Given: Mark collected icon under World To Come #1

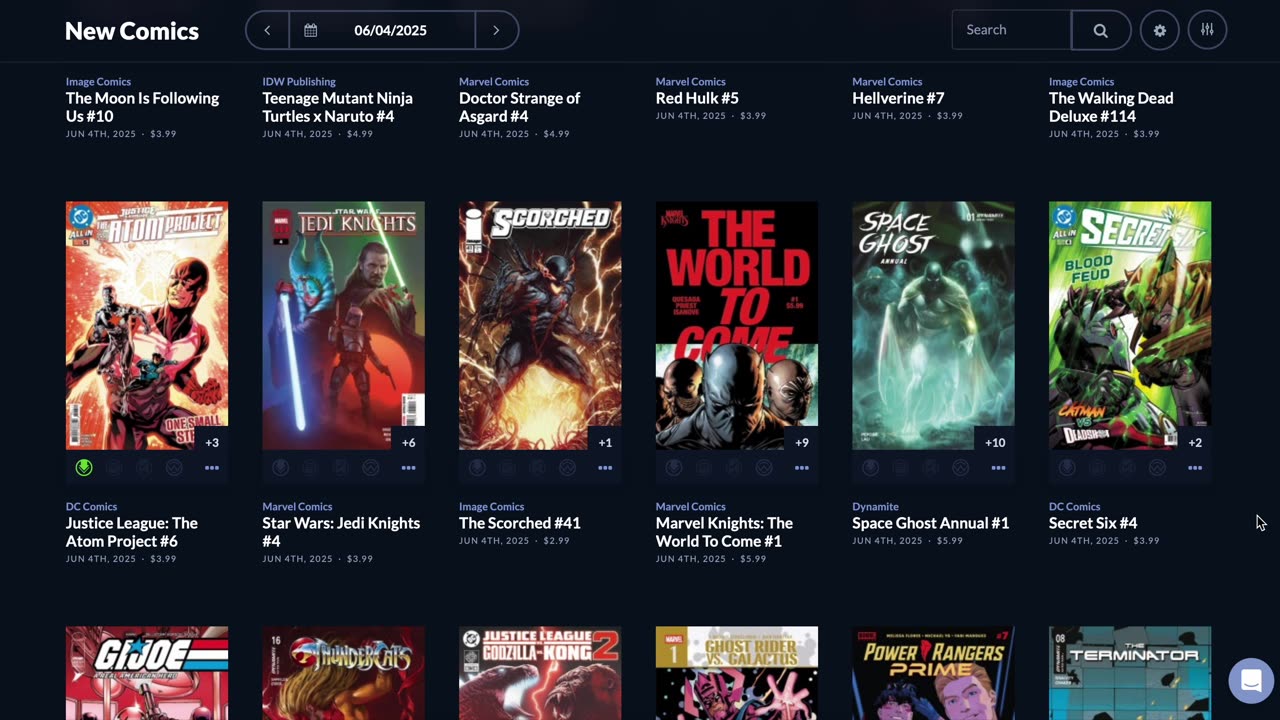Looking at the screenshot, I should pos(704,467).
